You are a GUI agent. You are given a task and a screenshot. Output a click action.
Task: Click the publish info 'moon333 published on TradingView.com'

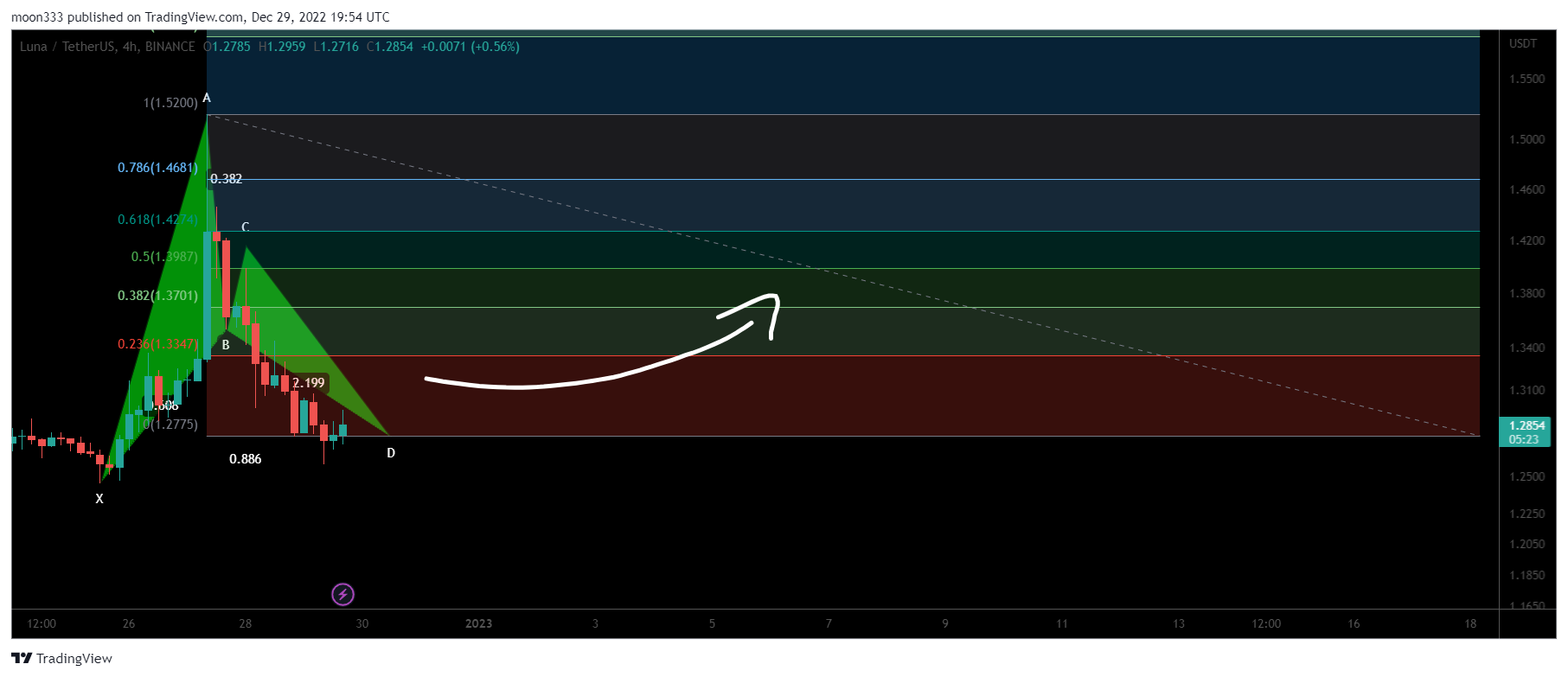tap(127, 17)
